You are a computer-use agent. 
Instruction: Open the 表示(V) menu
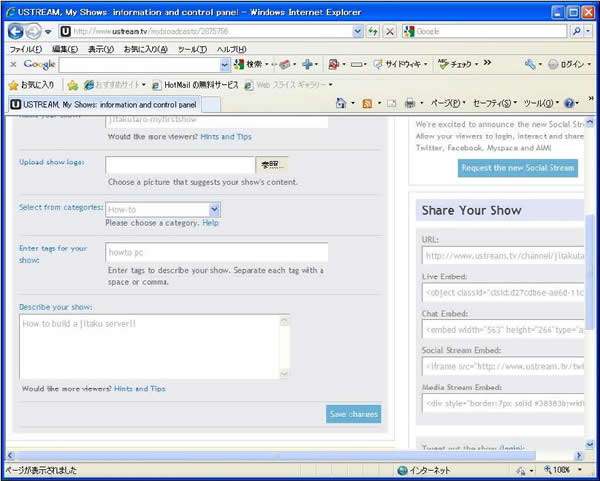pos(101,49)
